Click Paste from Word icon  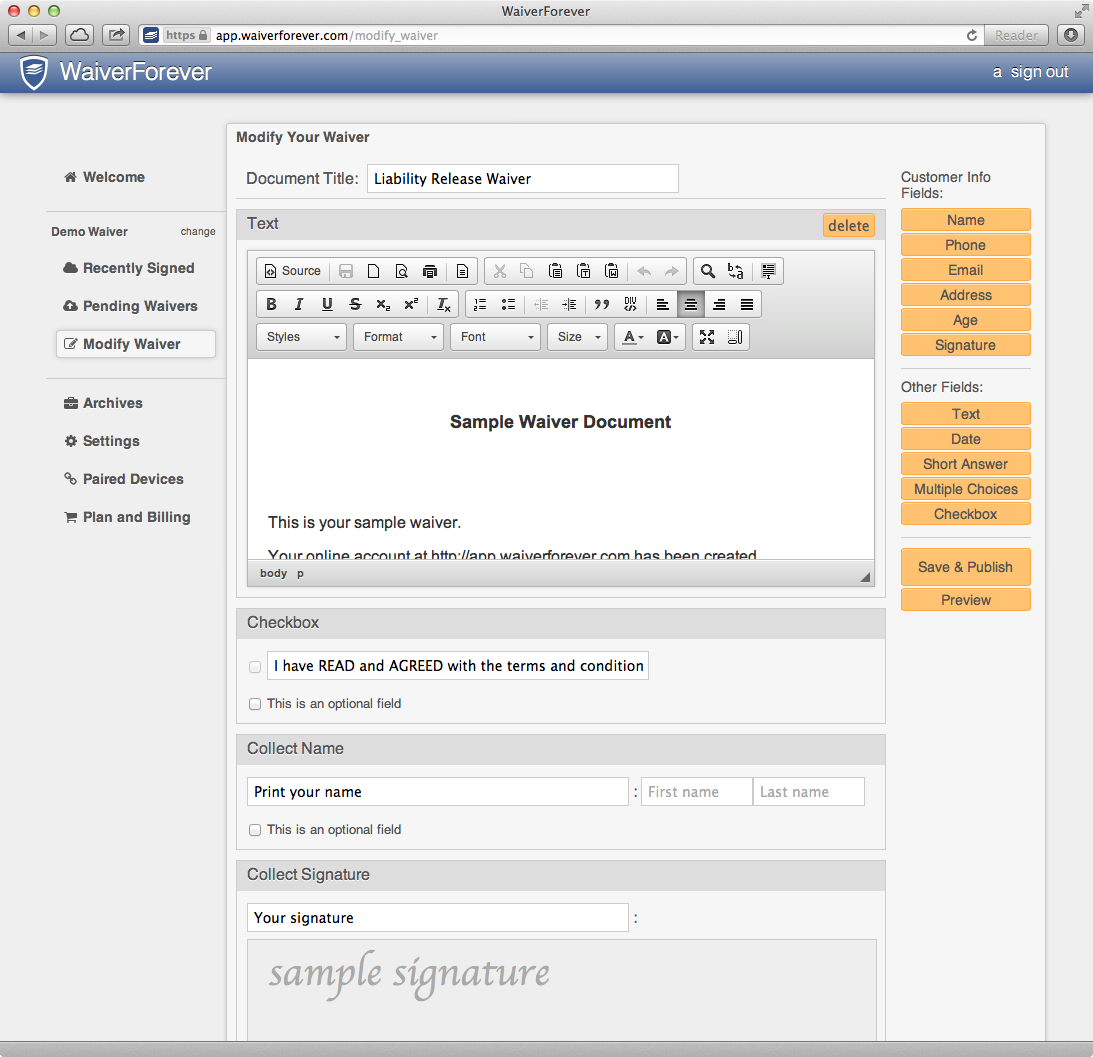[x=611, y=271]
